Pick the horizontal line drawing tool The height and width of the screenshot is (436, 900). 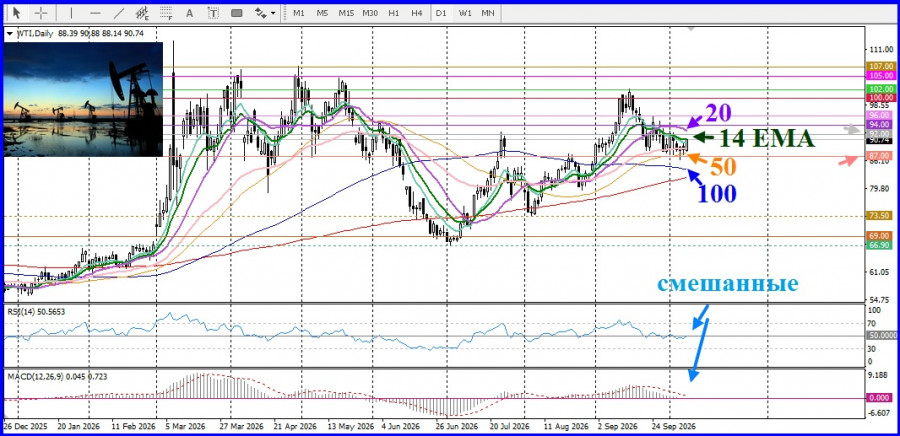point(95,12)
